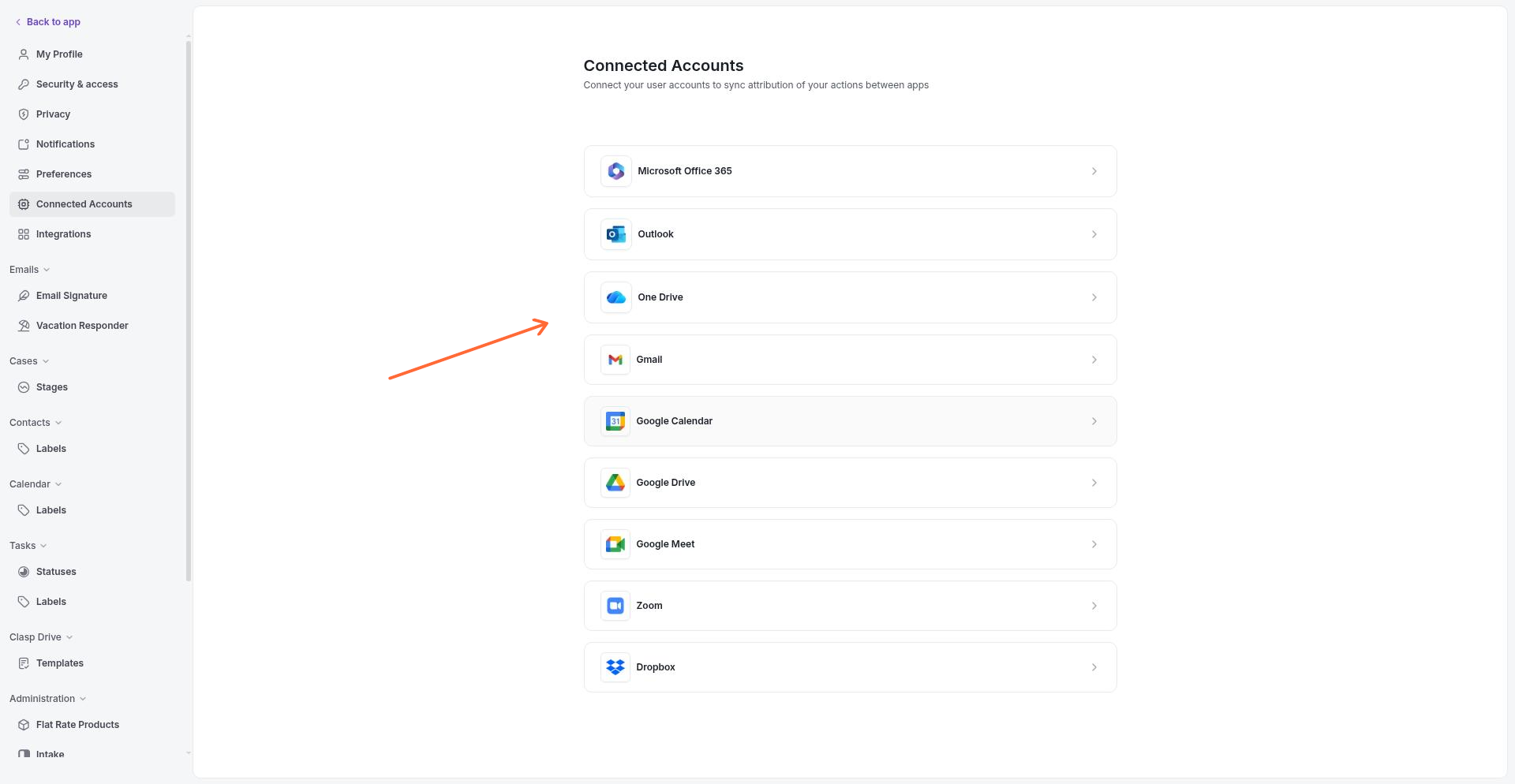Viewport: 1515px width, 784px height.
Task: Open Integrations page
Action: coord(92,234)
